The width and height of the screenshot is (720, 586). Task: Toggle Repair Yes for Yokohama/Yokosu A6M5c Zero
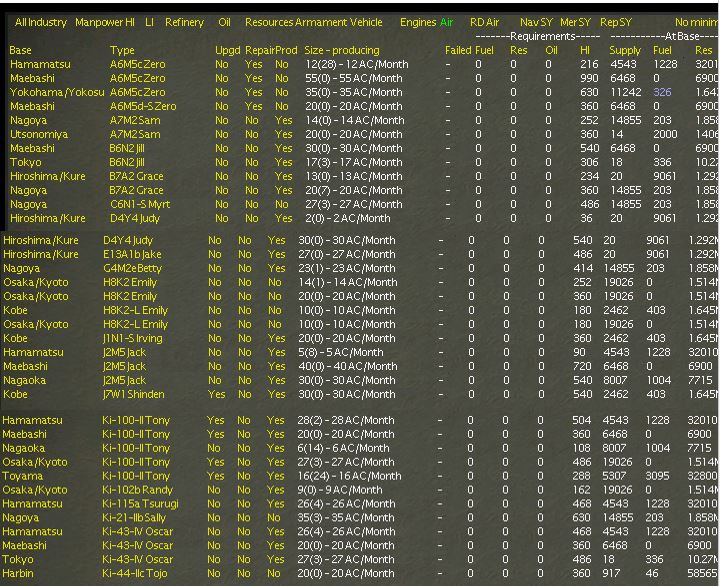pos(253,92)
